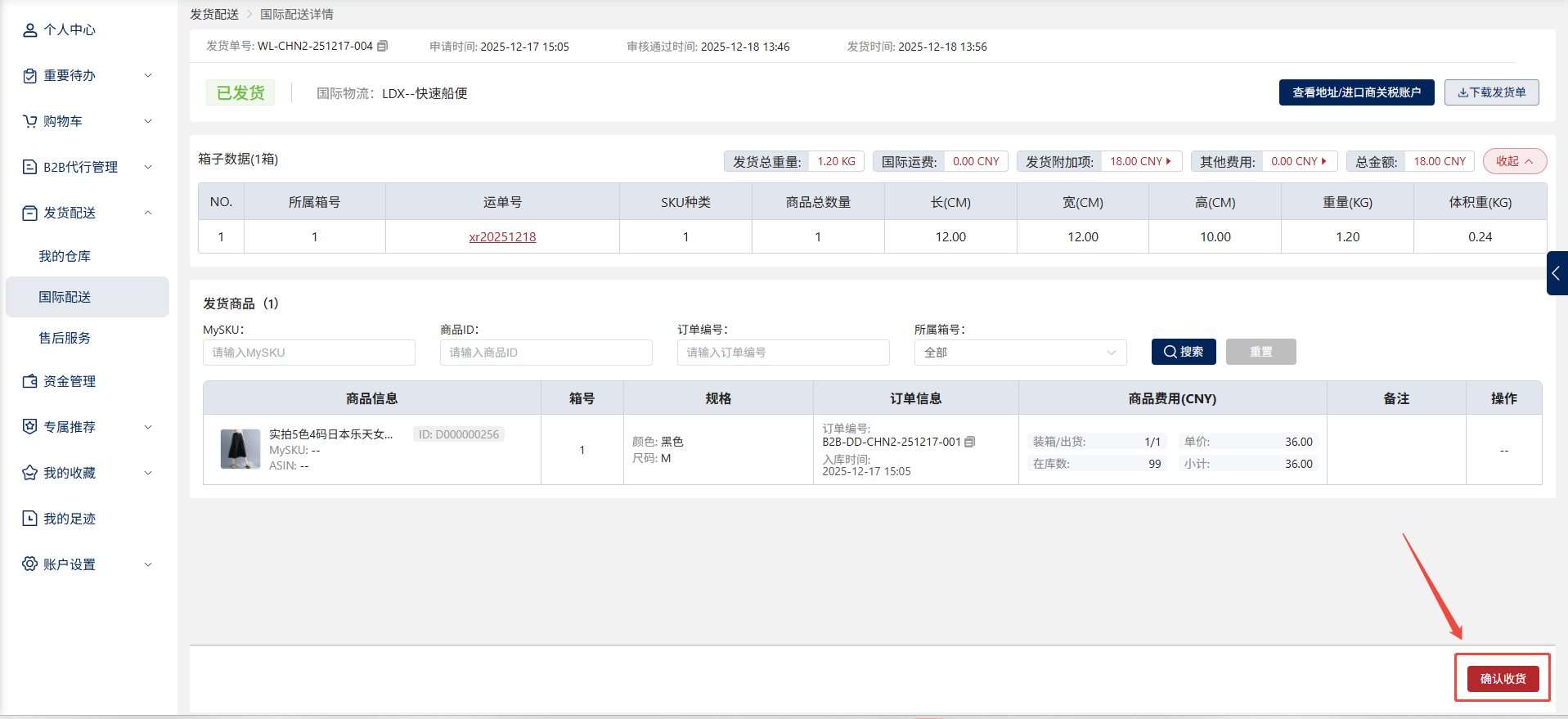1568x719 pixels.
Task: Click the 个人中心 user icon
Action: (30, 30)
